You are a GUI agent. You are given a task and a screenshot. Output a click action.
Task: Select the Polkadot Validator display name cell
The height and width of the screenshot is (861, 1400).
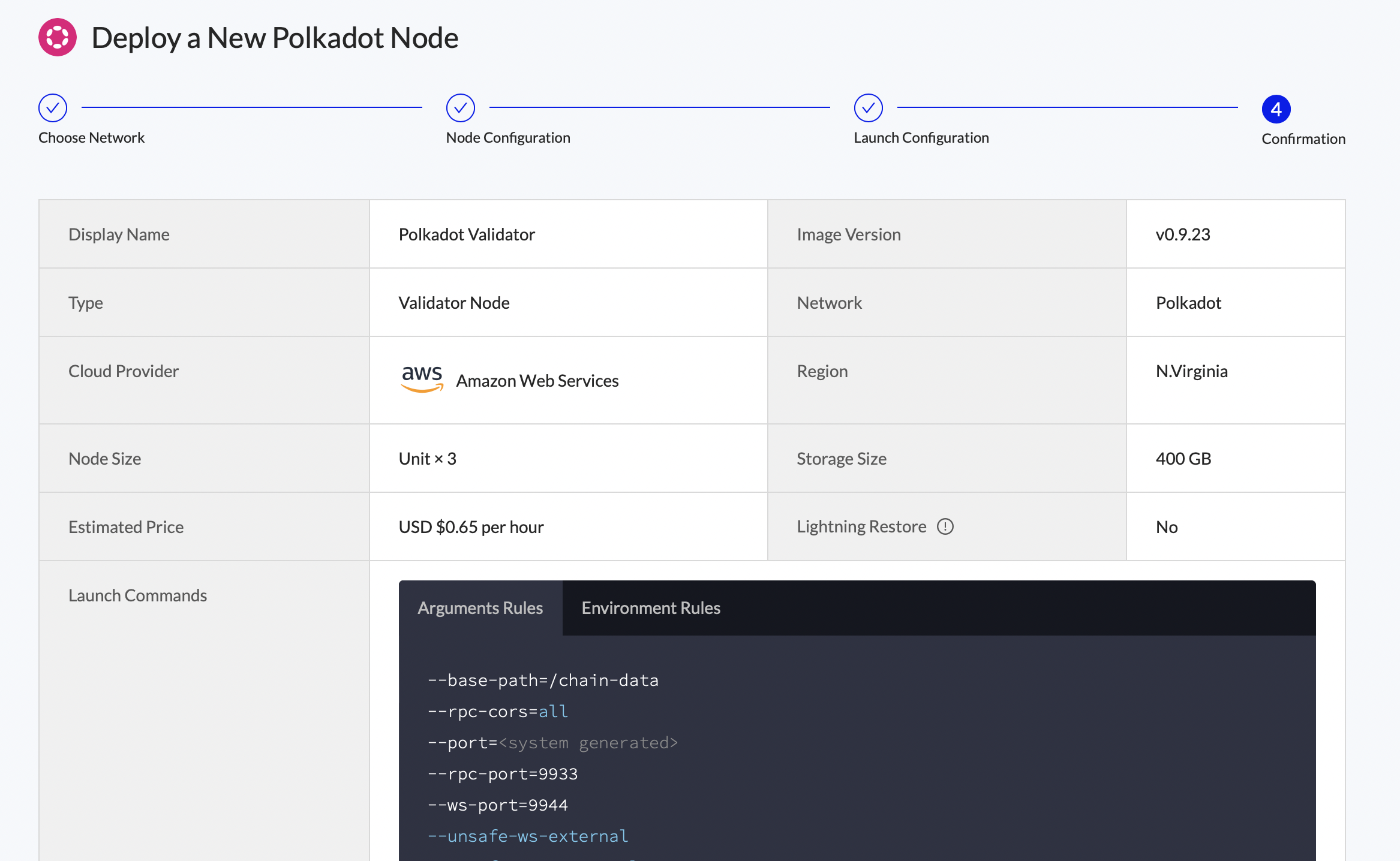(x=467, y=234)
